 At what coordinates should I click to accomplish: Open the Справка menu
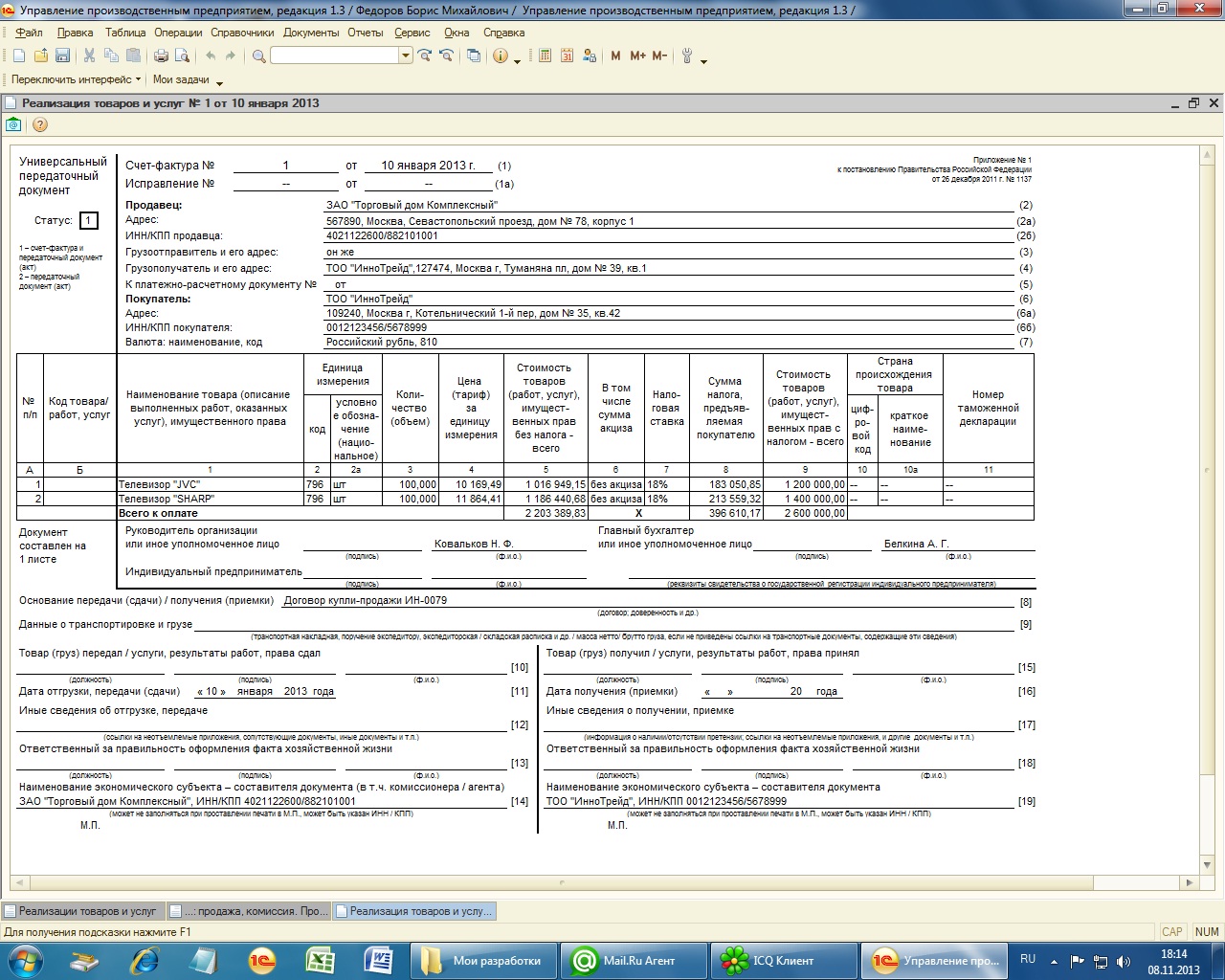click(x=503, y=33)
